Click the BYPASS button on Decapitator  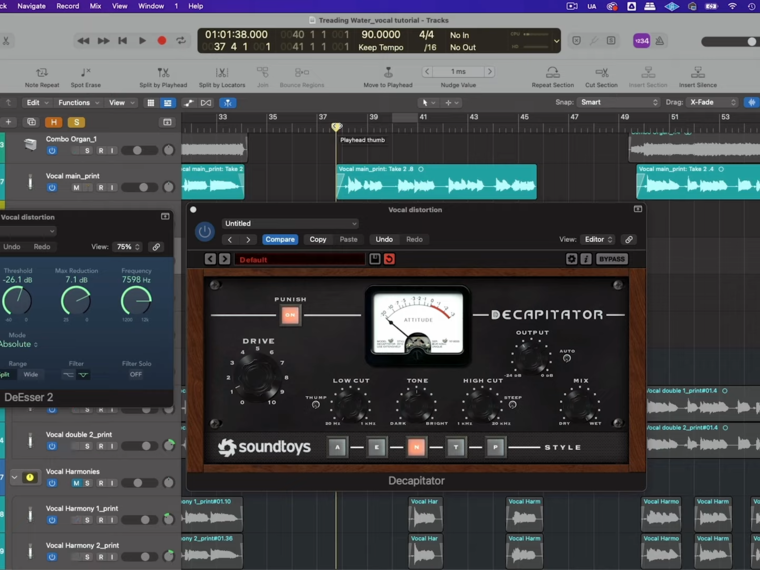pyautogui.click(x=611, y=259)
